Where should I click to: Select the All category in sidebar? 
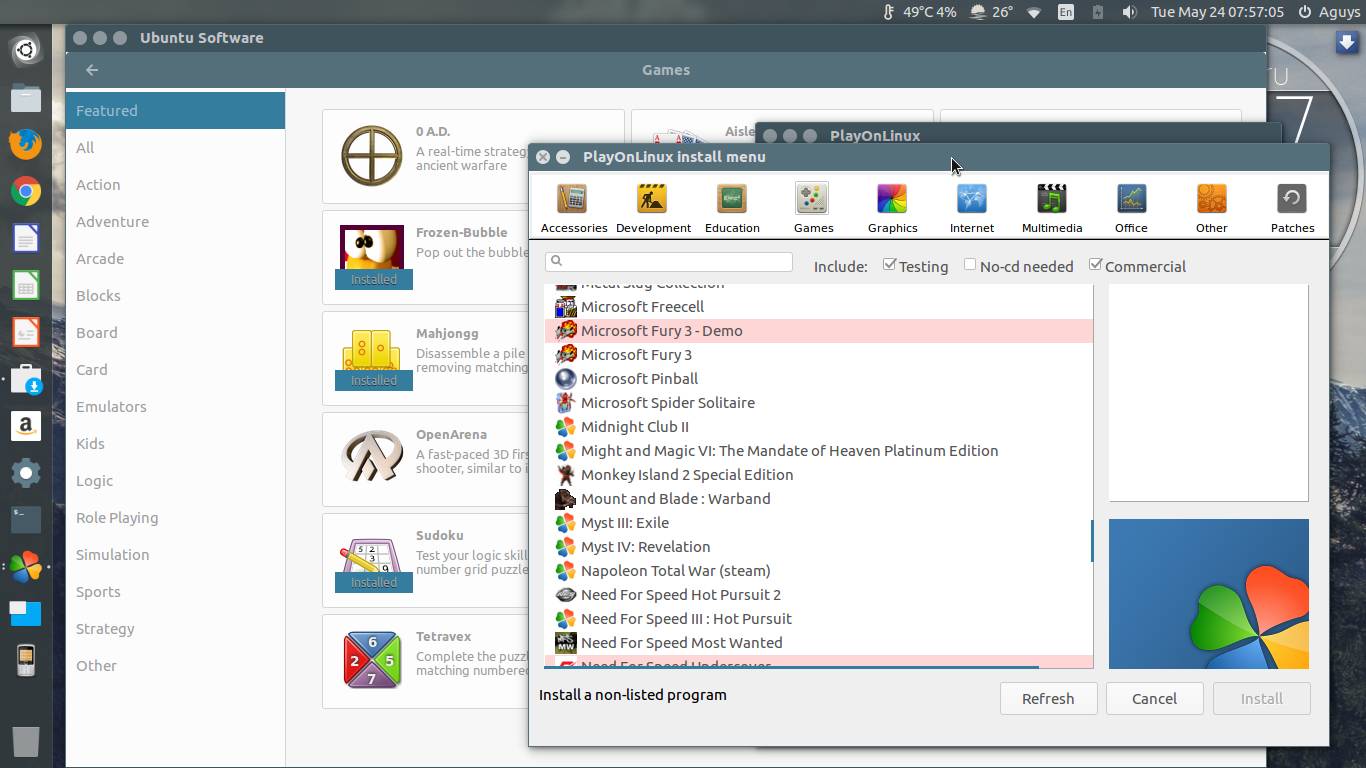(x=175, y=148)
